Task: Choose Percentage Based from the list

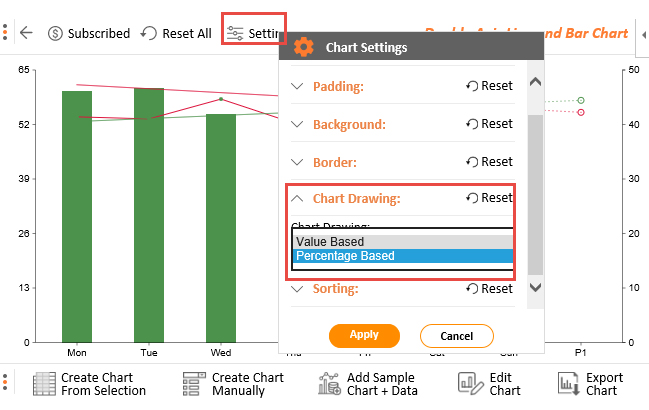Action: click(403, 256)
